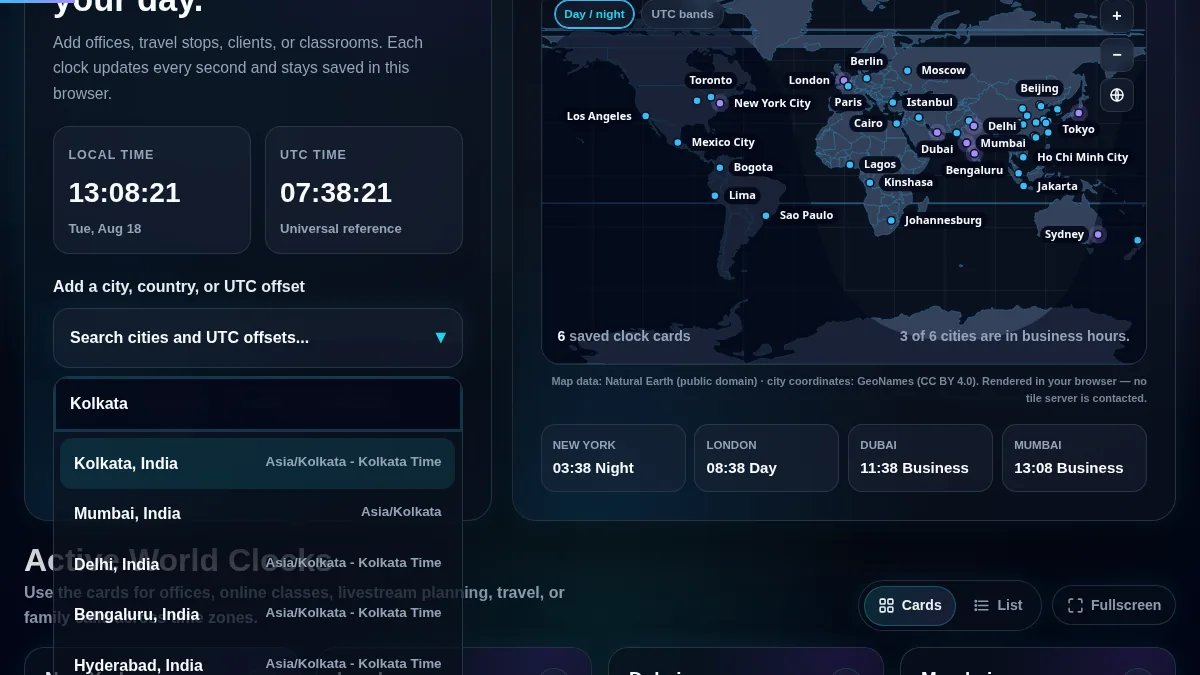Click the New York City map marker
1200x675 pixels.
coord(719,103)
